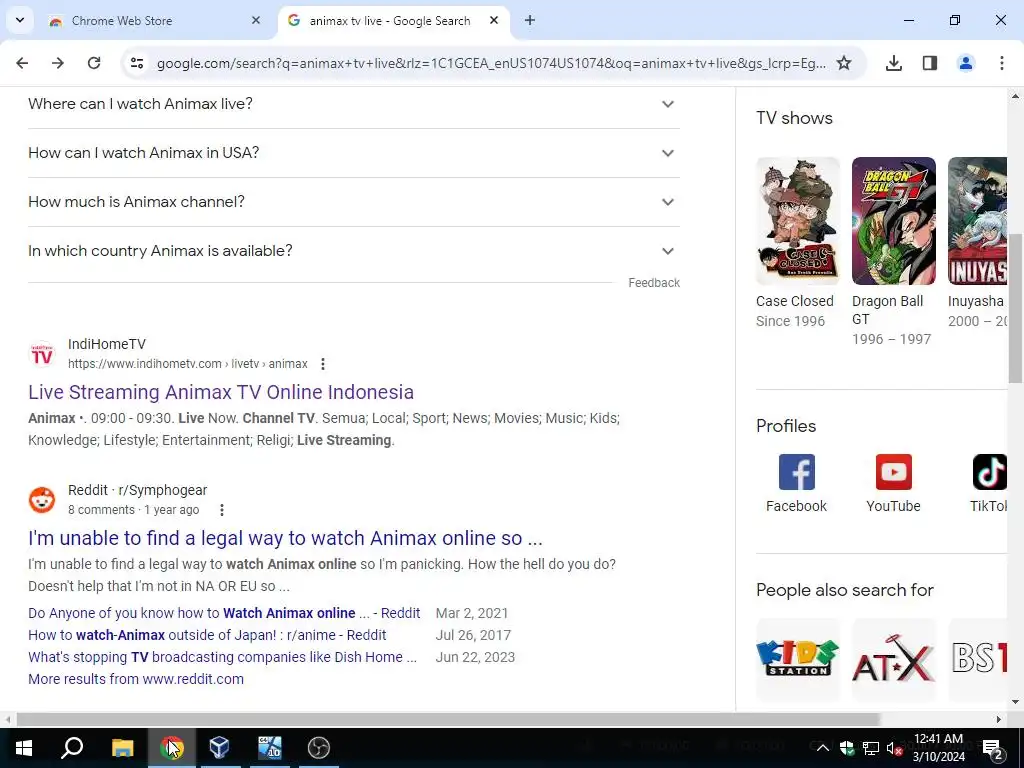Click scrollbar down arrow

click(x=1015, y=703)
